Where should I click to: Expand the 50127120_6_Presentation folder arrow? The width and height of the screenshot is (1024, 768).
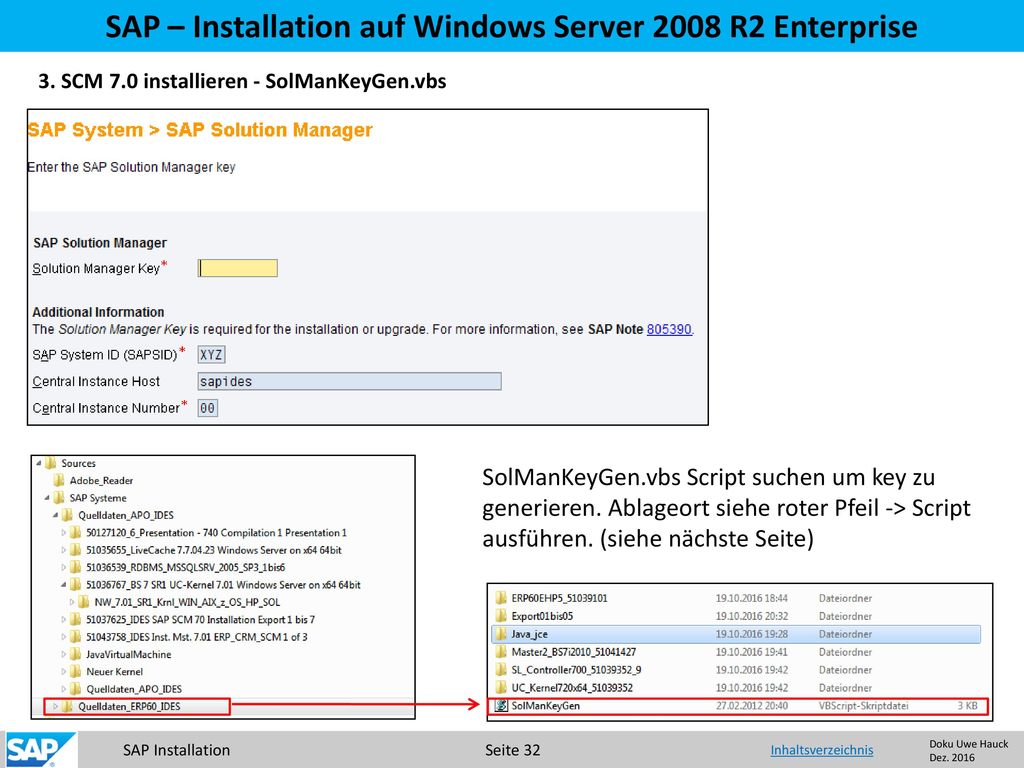pyautogui.click(x=63, y=533)
